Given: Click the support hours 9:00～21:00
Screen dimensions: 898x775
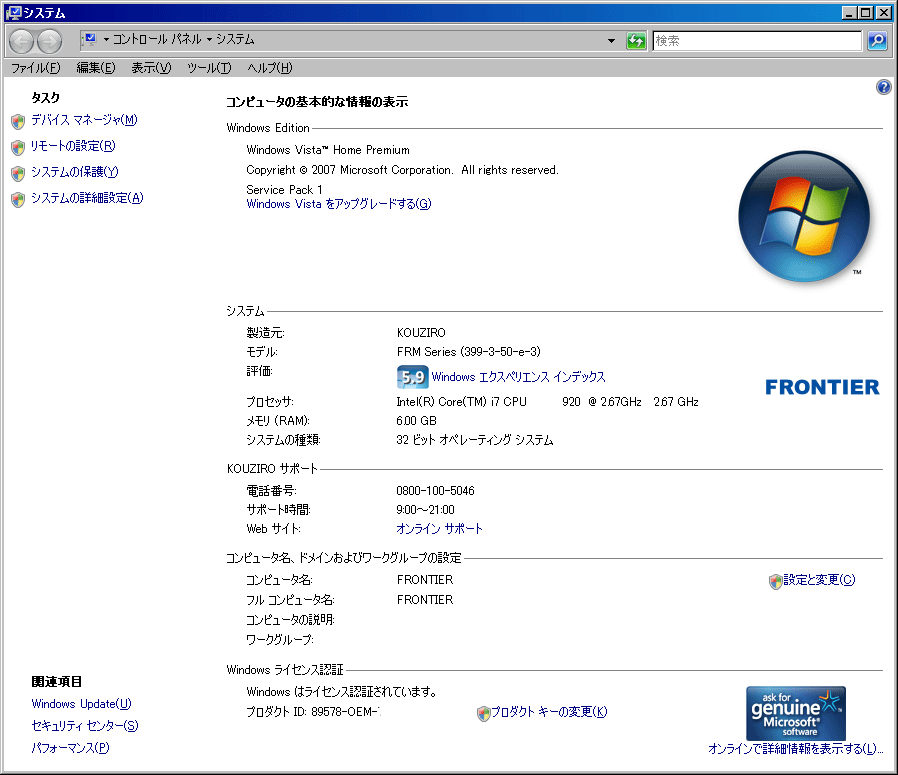Looking at the screenshot, I should tap(426, 510).
